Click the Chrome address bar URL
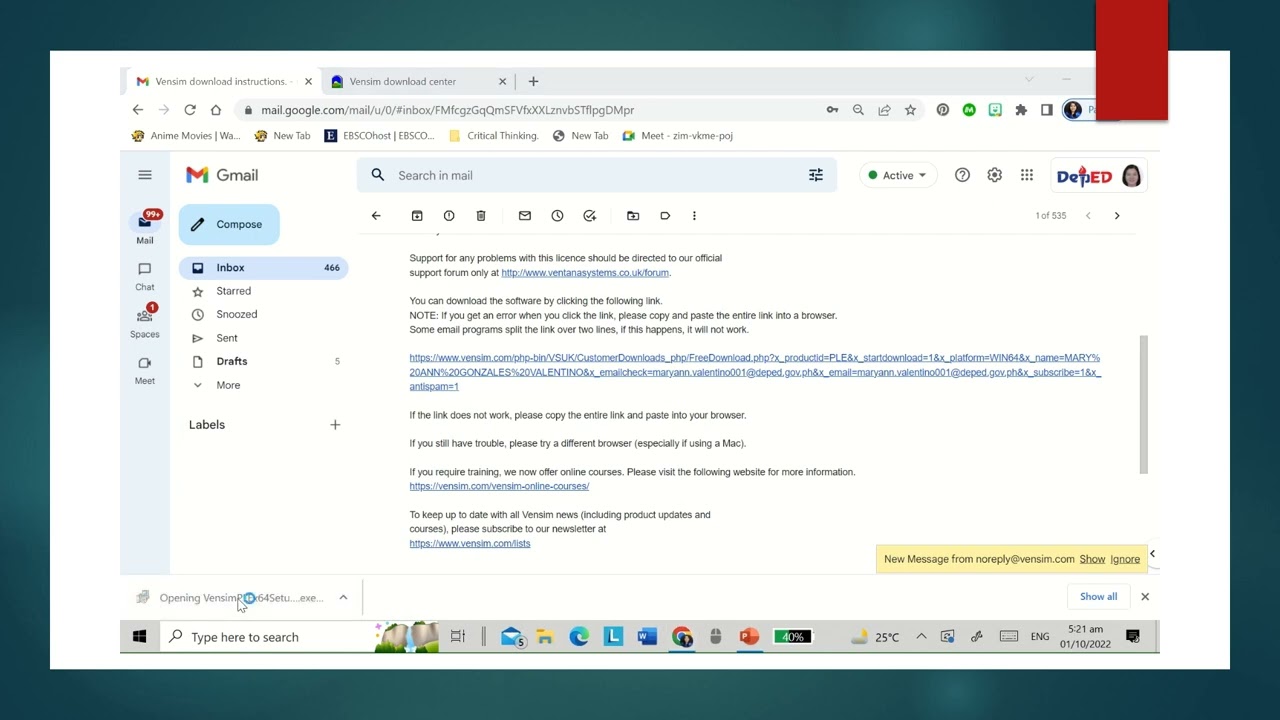The image size is (1280, 720). click(x=448, y=110)
